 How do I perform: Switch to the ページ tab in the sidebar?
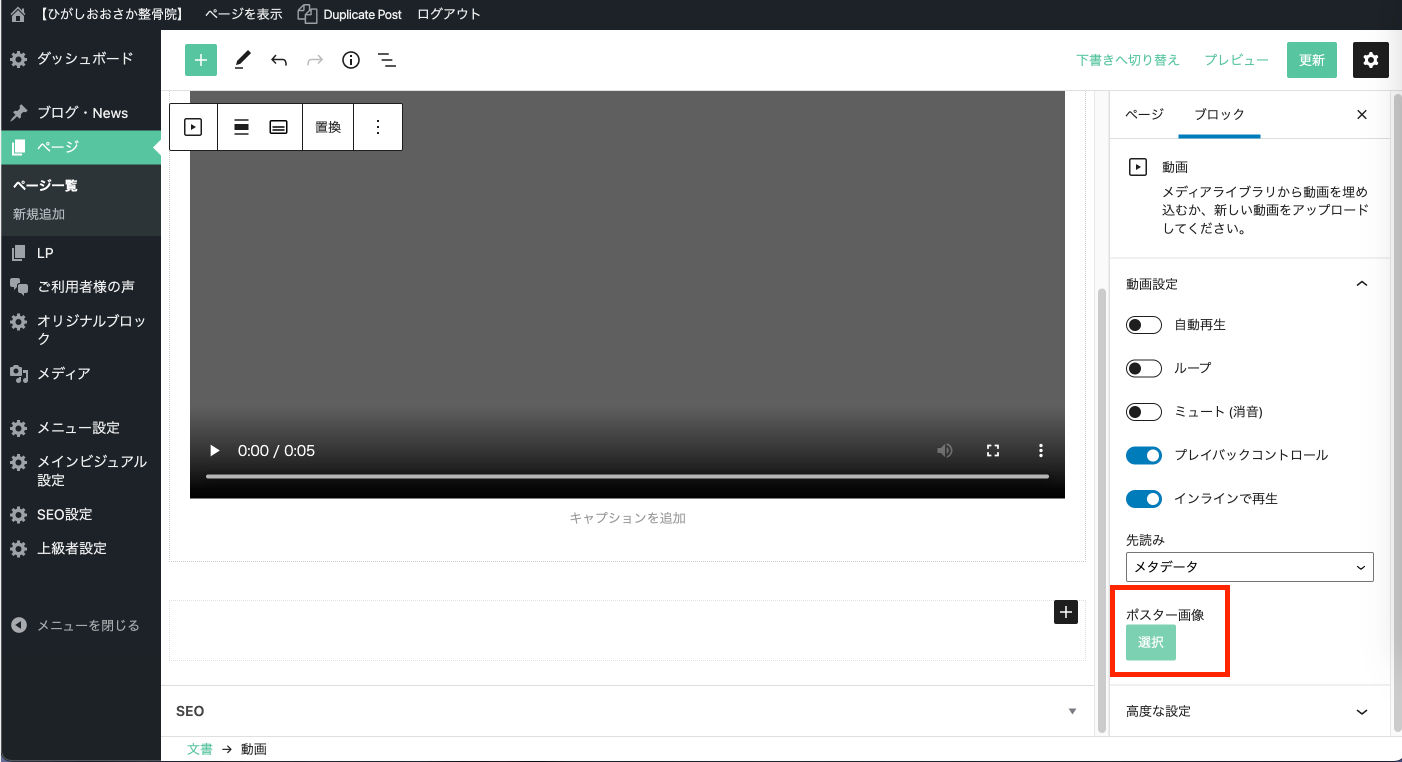point(1144,114)
